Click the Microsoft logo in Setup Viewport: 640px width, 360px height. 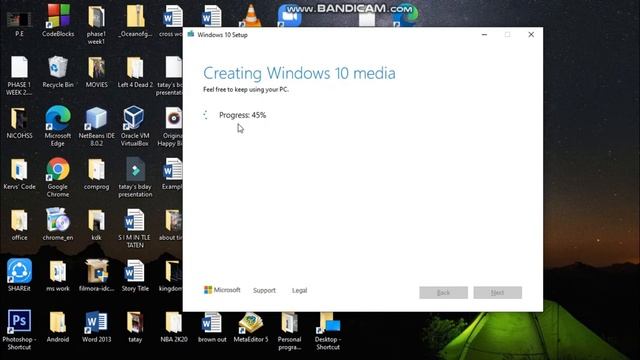click(222, 290)
